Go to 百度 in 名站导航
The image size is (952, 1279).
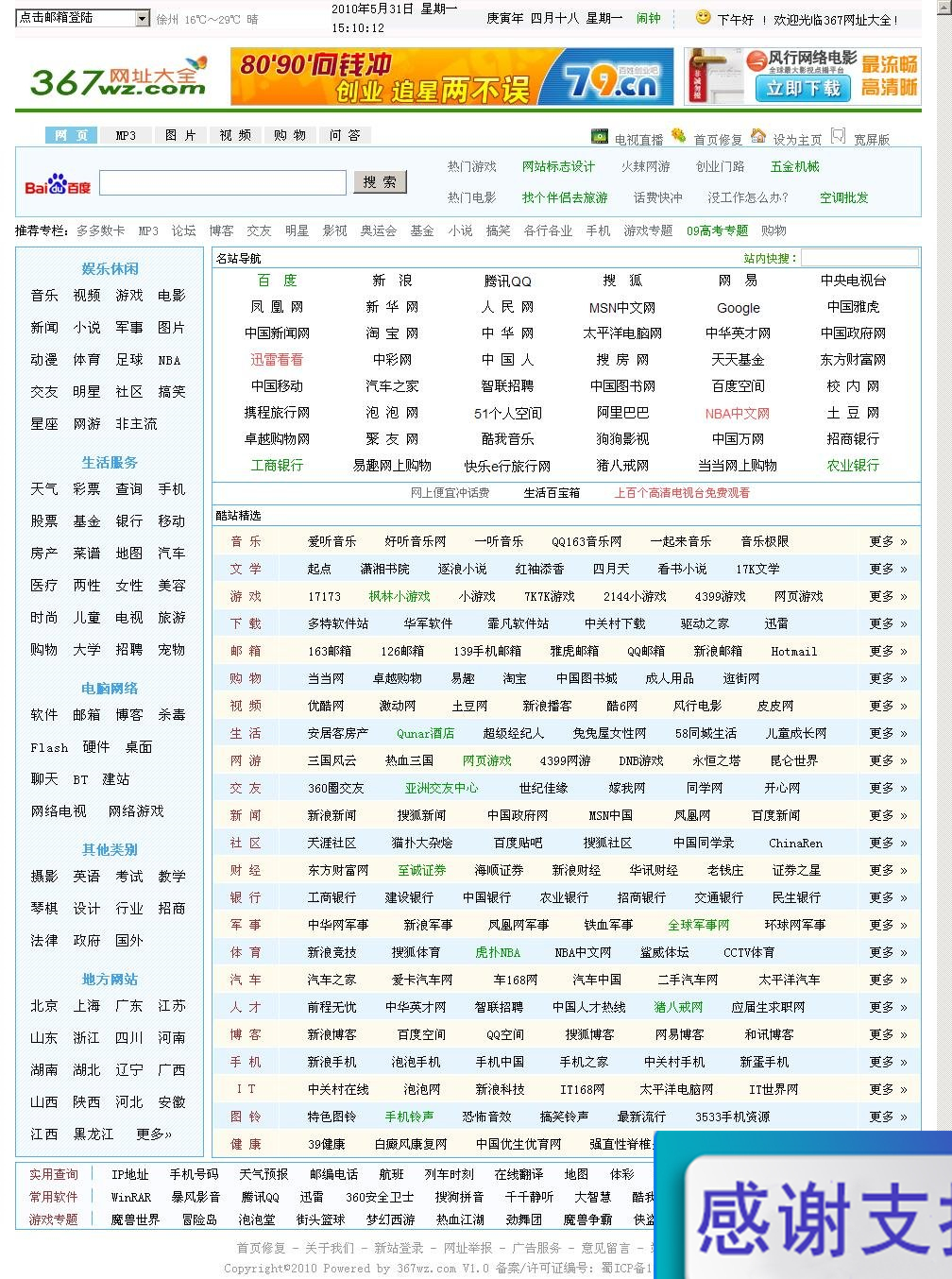[277, 281]
